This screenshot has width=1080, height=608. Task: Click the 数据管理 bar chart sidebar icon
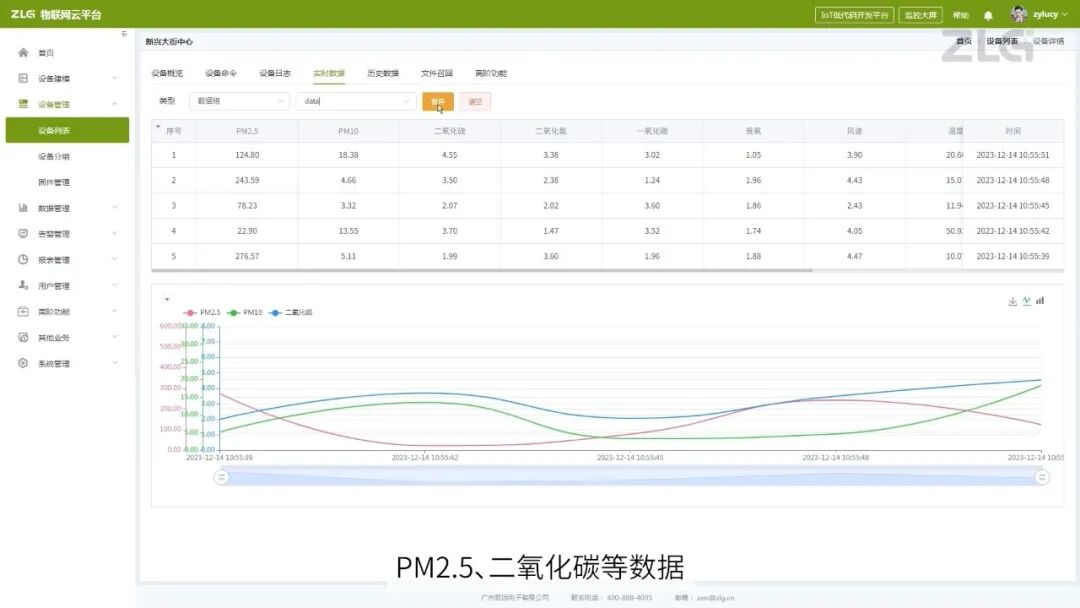(23, 208)
